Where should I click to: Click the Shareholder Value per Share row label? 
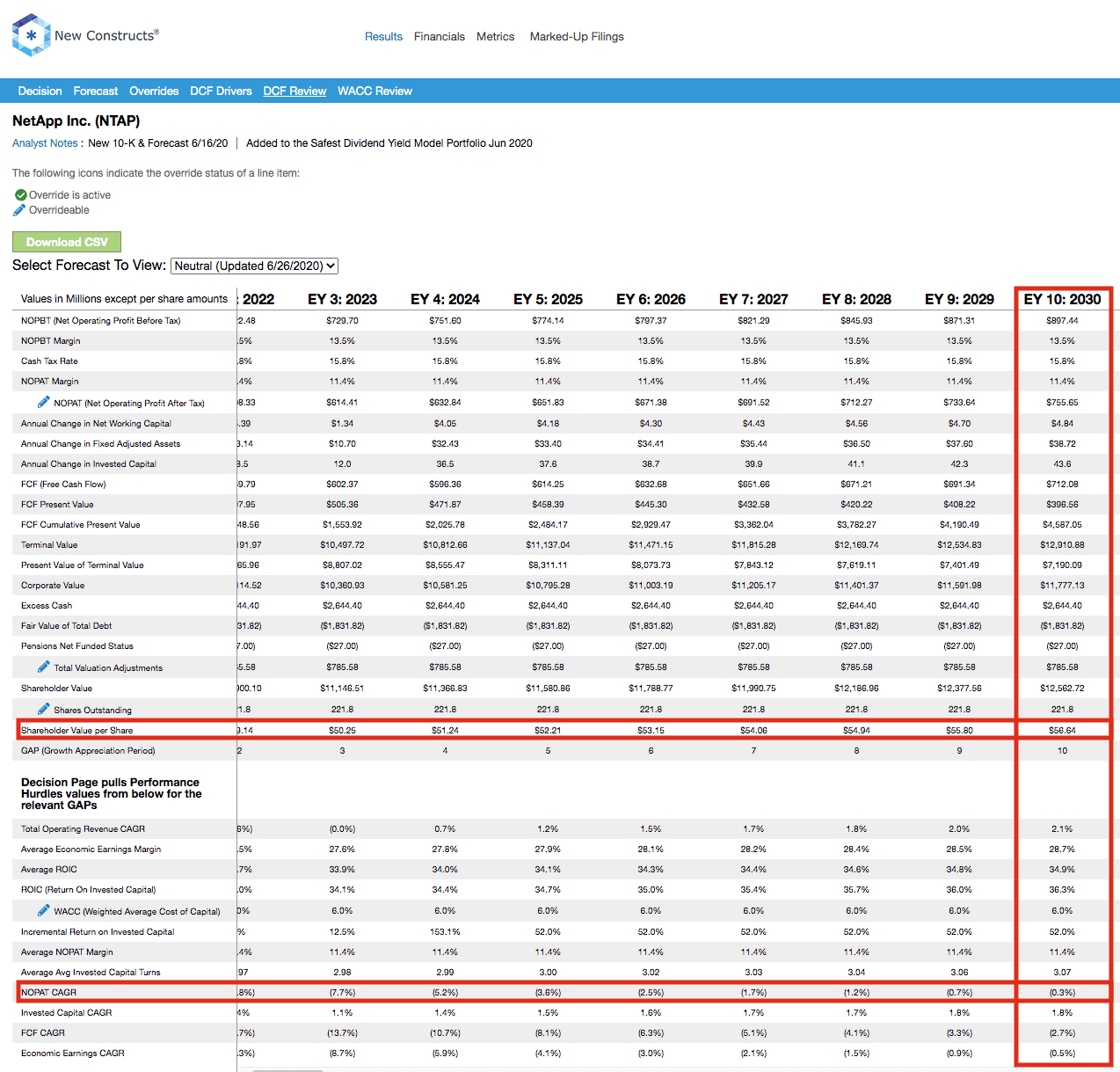click(77, 731)
